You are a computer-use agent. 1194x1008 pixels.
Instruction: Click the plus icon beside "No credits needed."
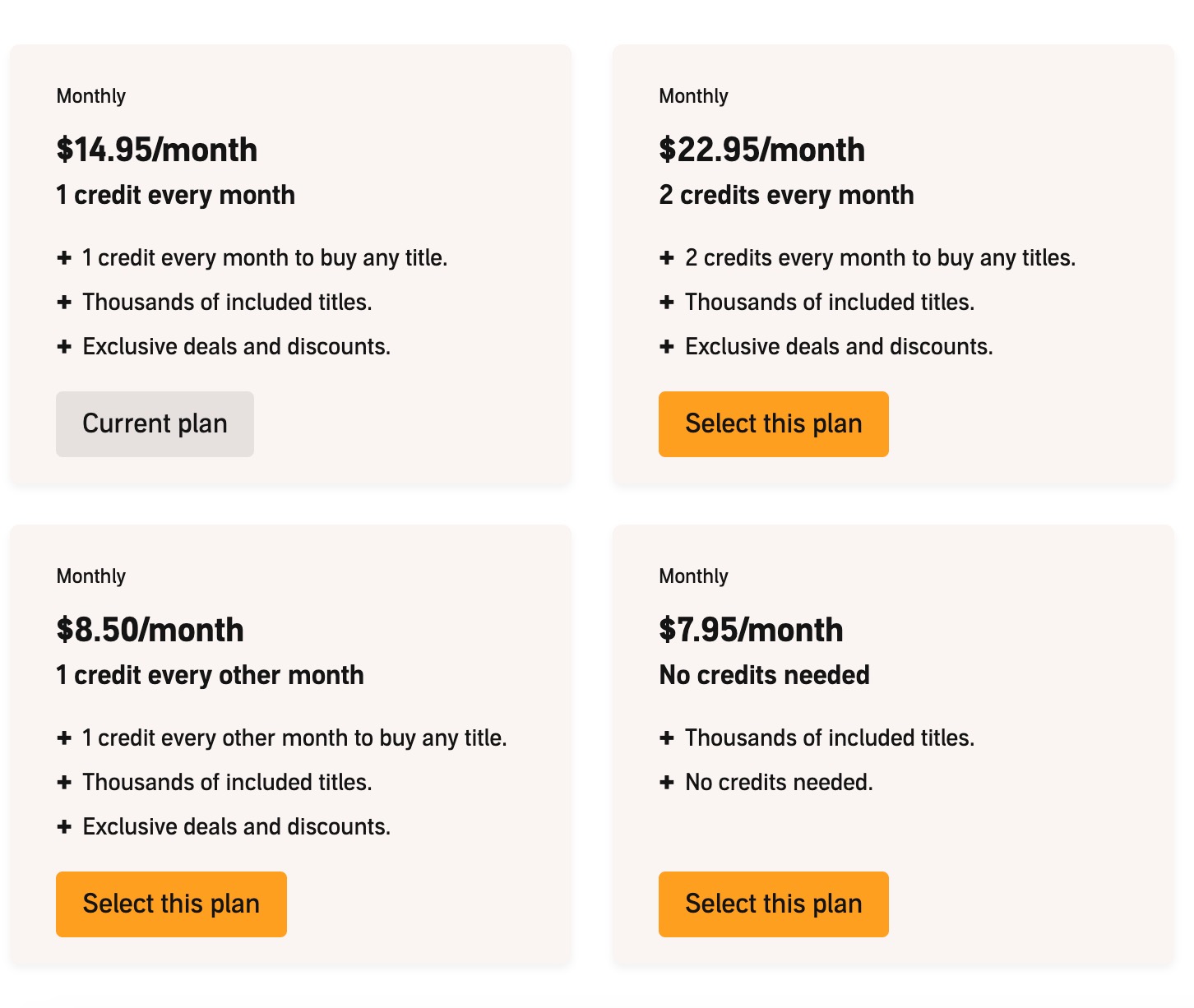667,783
